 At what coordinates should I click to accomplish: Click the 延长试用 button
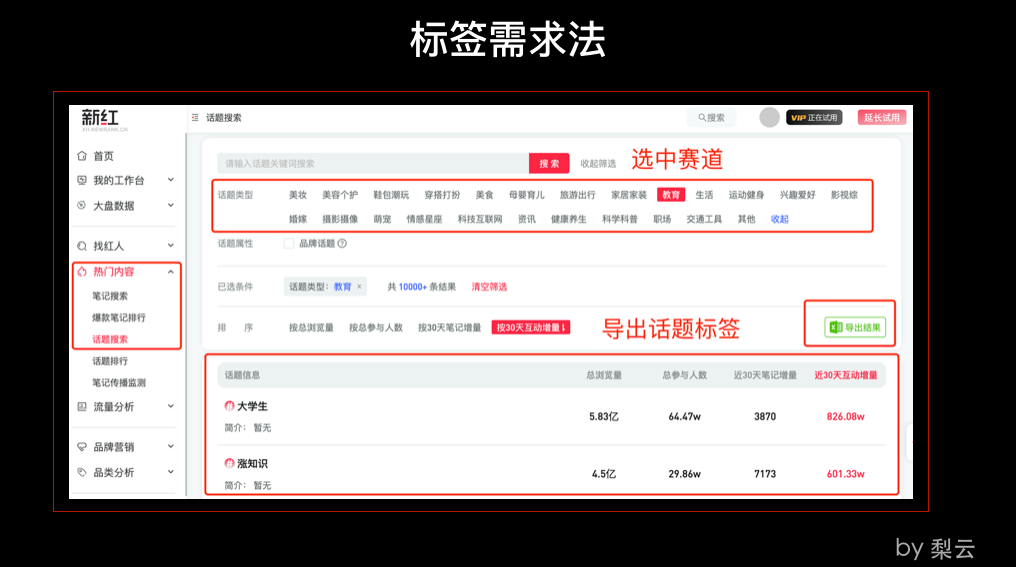[882, 117]
